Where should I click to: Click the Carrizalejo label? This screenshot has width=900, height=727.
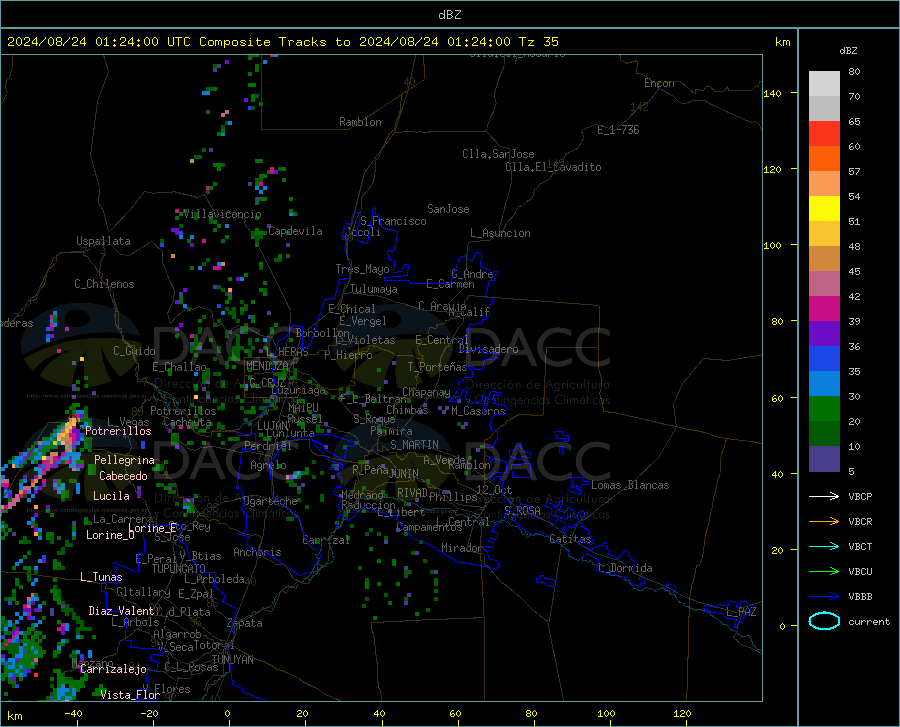pos(113,669)
